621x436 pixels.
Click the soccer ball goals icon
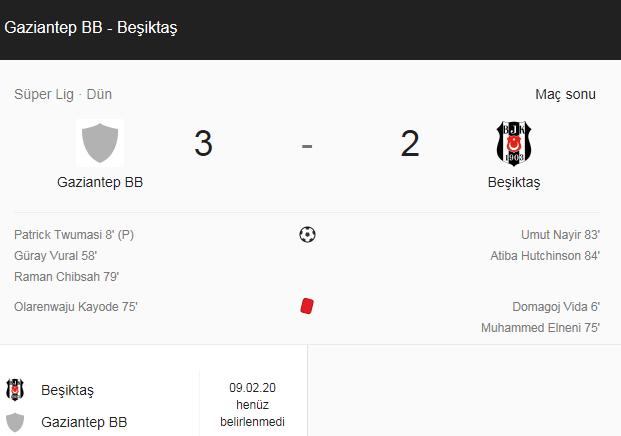pos(307,234)
